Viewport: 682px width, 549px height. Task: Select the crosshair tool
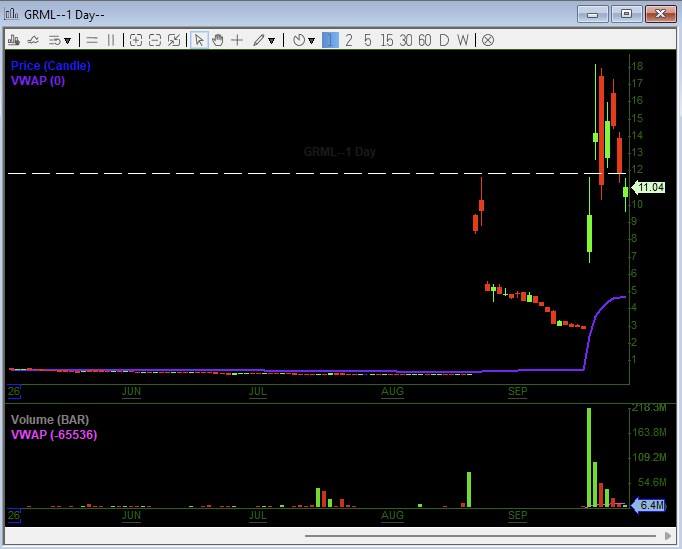[x=237, y=40]
